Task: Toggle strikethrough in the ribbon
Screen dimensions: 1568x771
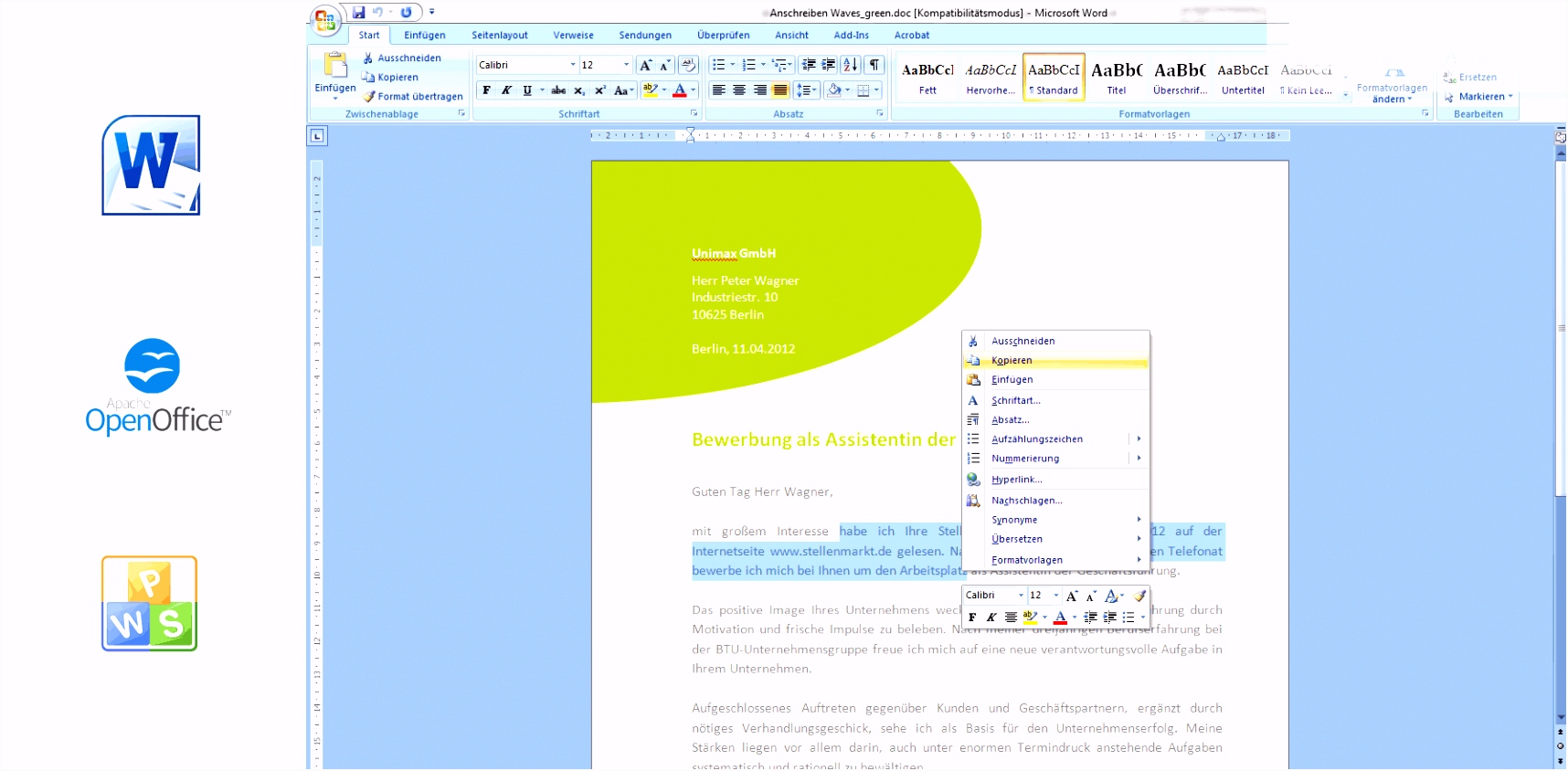Action: tap(558, 90)
